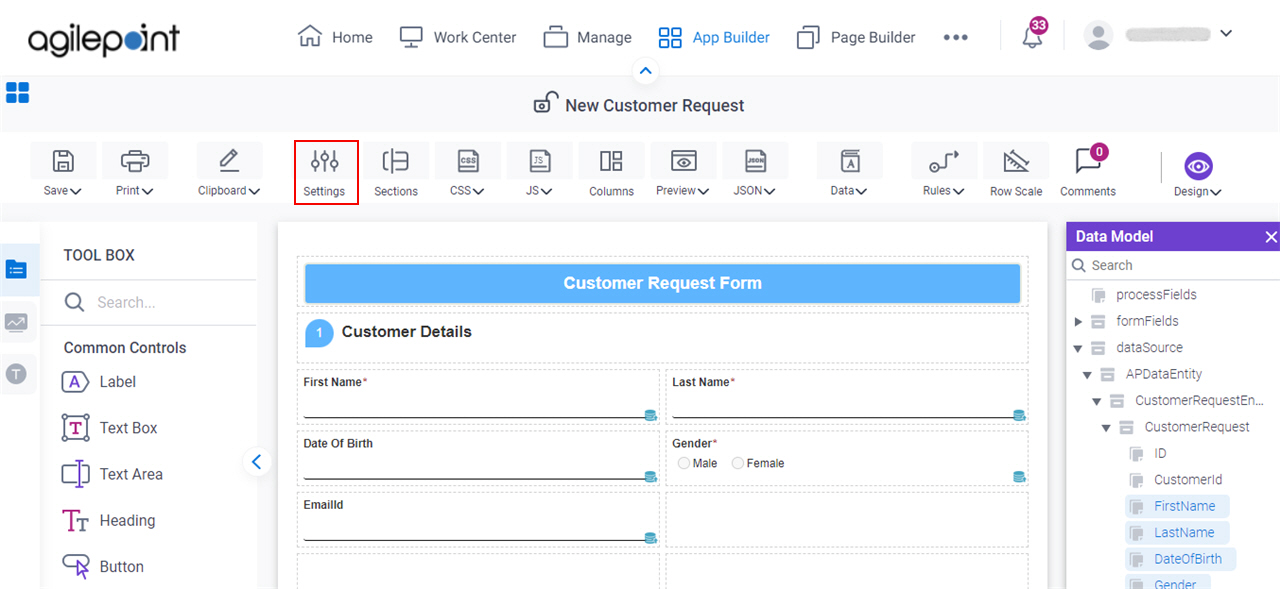Select the Button control in Tool Box
Screen dimensions: 1280x589
103,566
